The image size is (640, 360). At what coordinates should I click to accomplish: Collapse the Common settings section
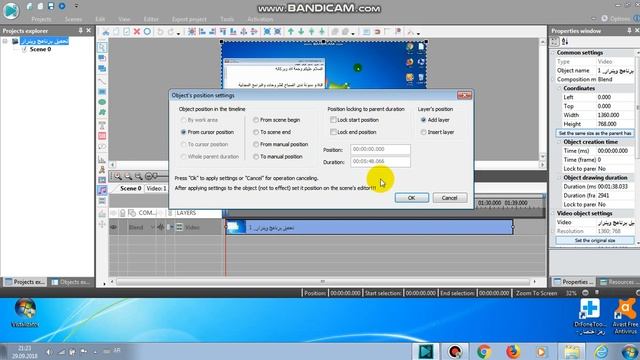pos(553,53)
